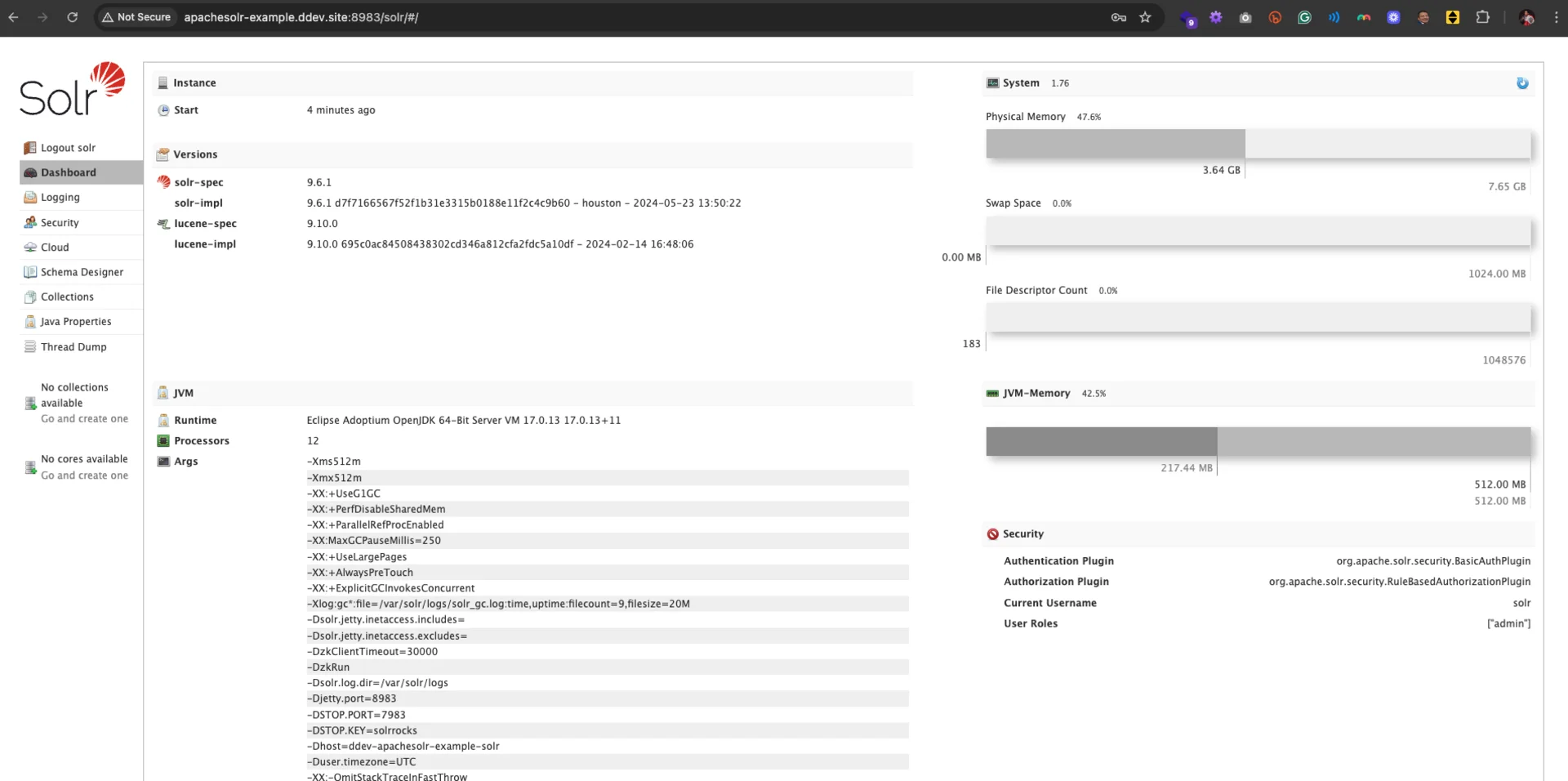
Task: Open the Thread Dump menu item
Action: point(82,346)
